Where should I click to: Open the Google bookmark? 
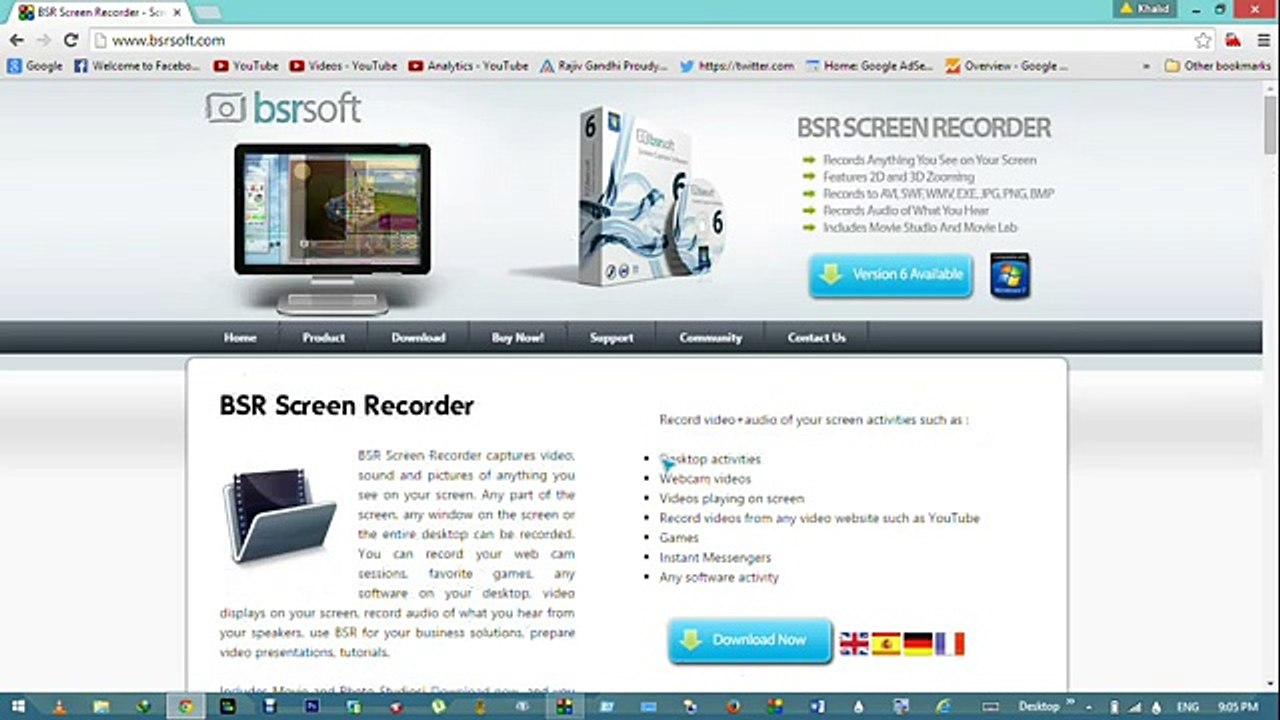[x=35, y=66]
